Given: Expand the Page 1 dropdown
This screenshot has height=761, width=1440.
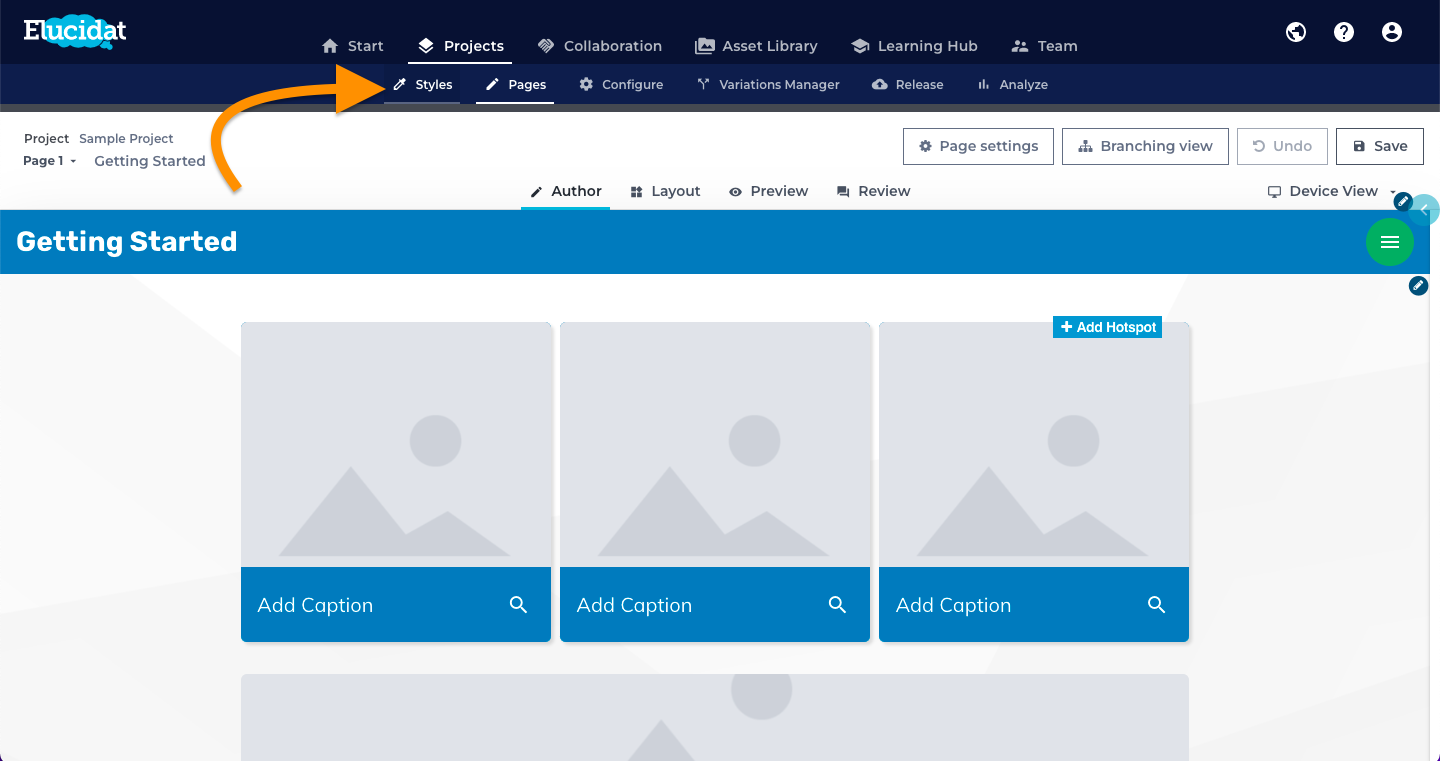Looking at the screenshot, I should pos(50,161).
